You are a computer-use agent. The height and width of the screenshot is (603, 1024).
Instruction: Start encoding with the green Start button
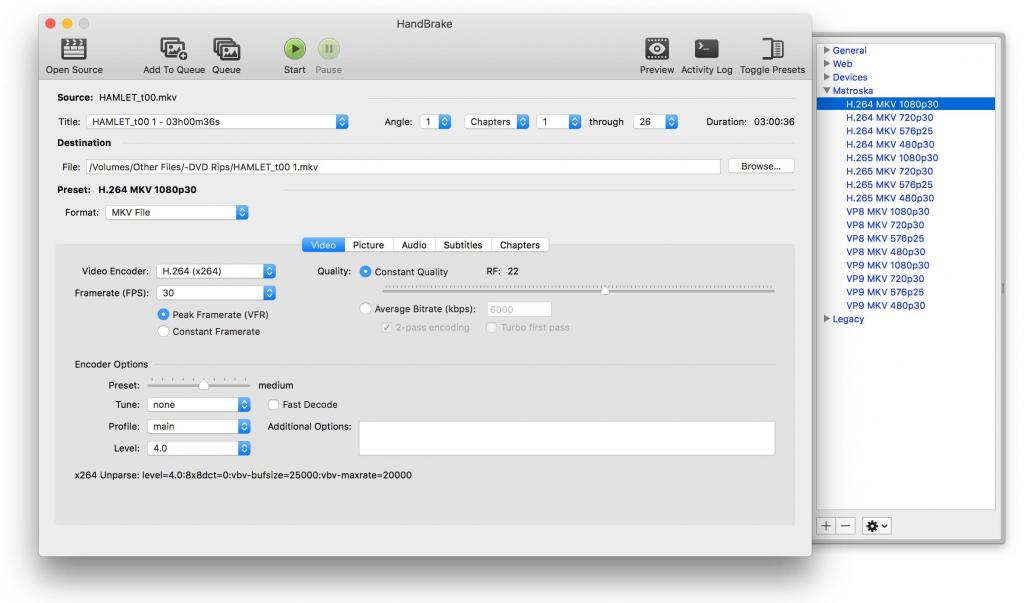pos(295,48)
